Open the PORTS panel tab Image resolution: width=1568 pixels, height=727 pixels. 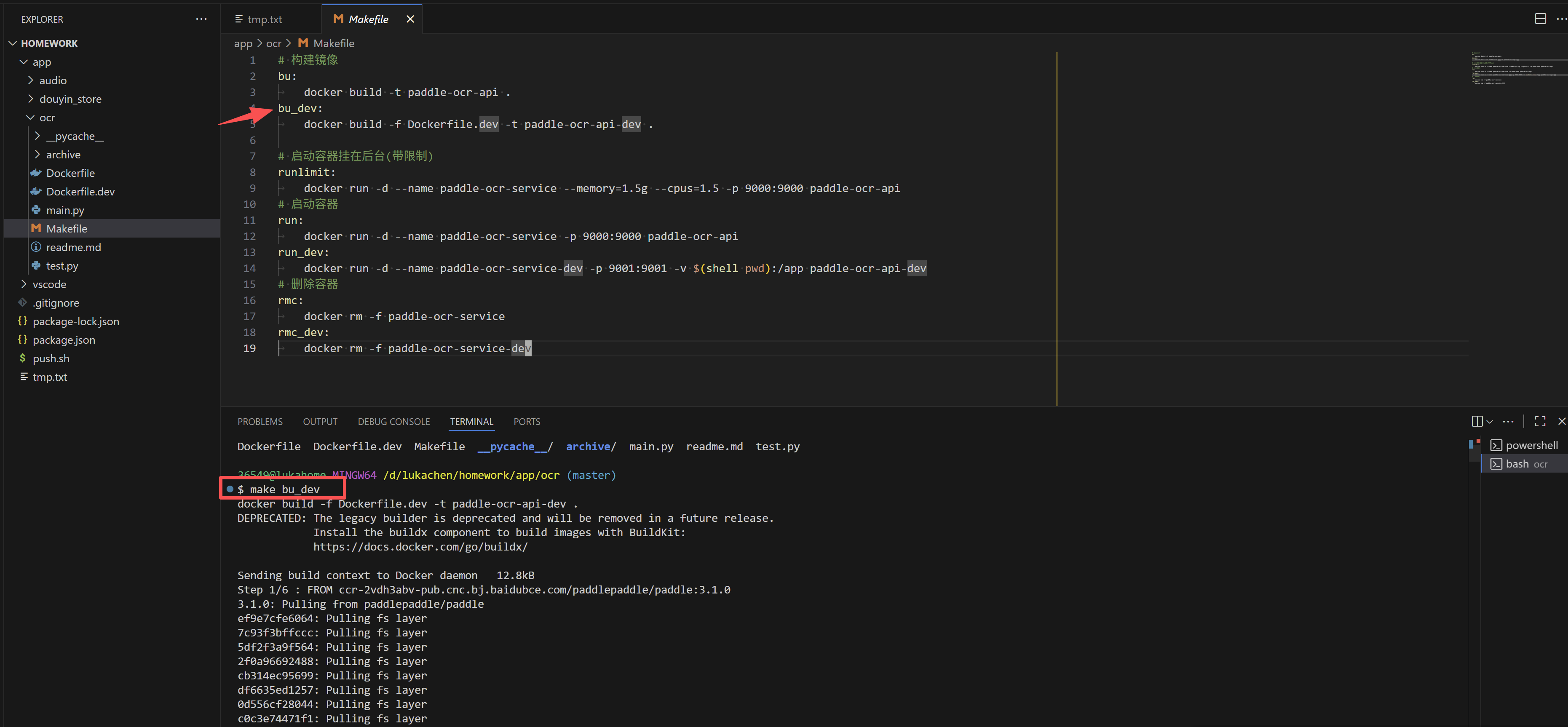(x=527, y=422)
